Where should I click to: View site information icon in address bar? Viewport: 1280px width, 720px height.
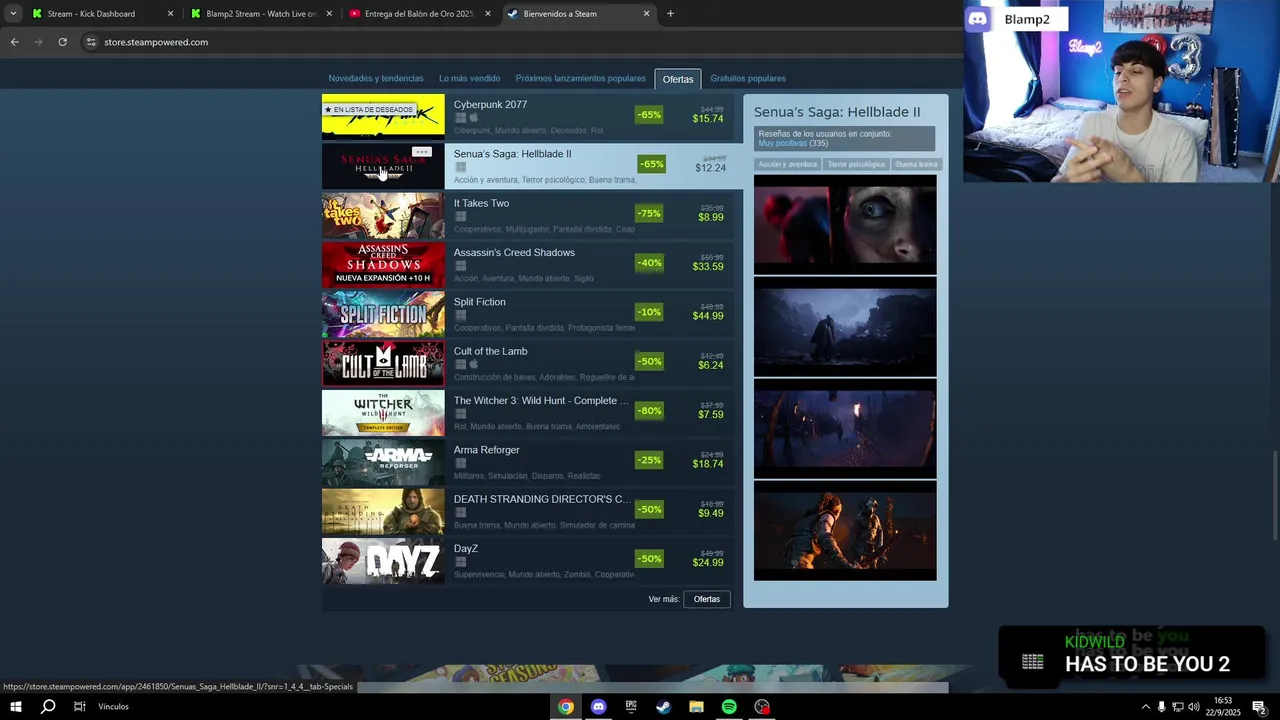(x=90, y=42)
